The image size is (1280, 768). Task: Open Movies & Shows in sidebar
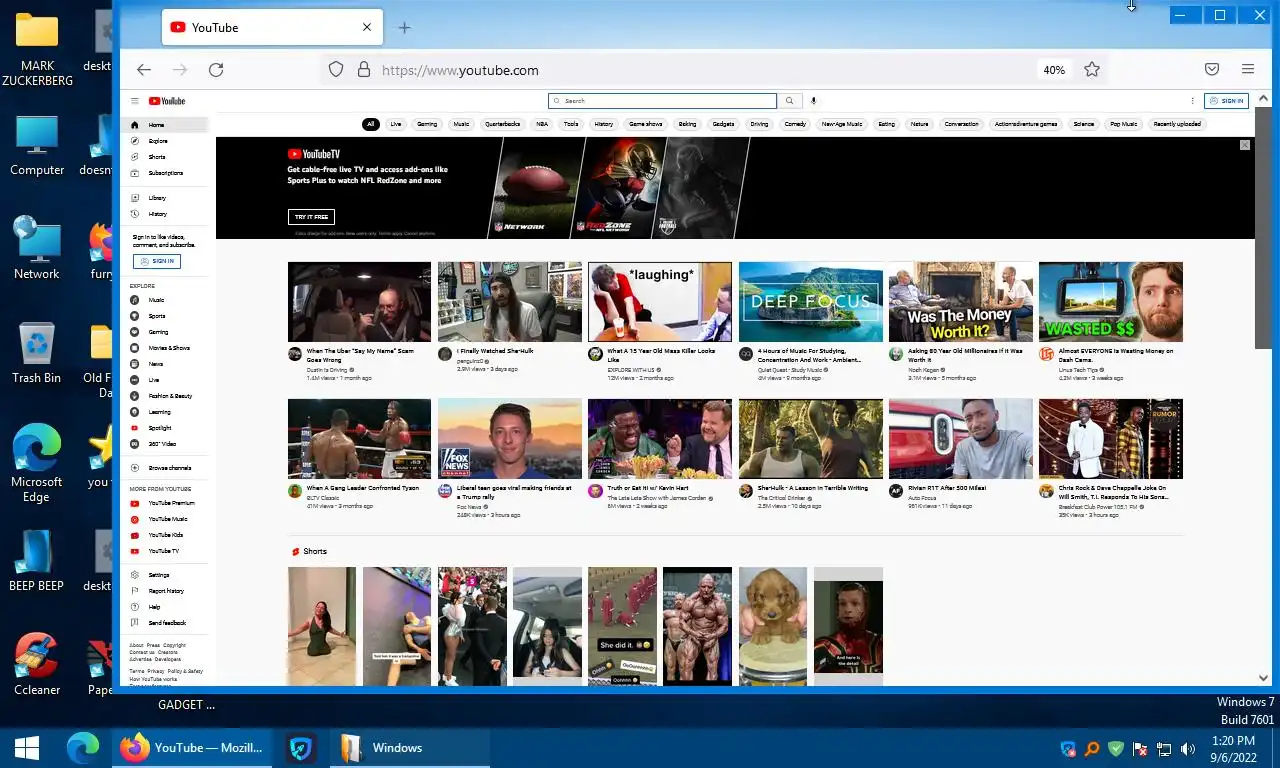165,348
